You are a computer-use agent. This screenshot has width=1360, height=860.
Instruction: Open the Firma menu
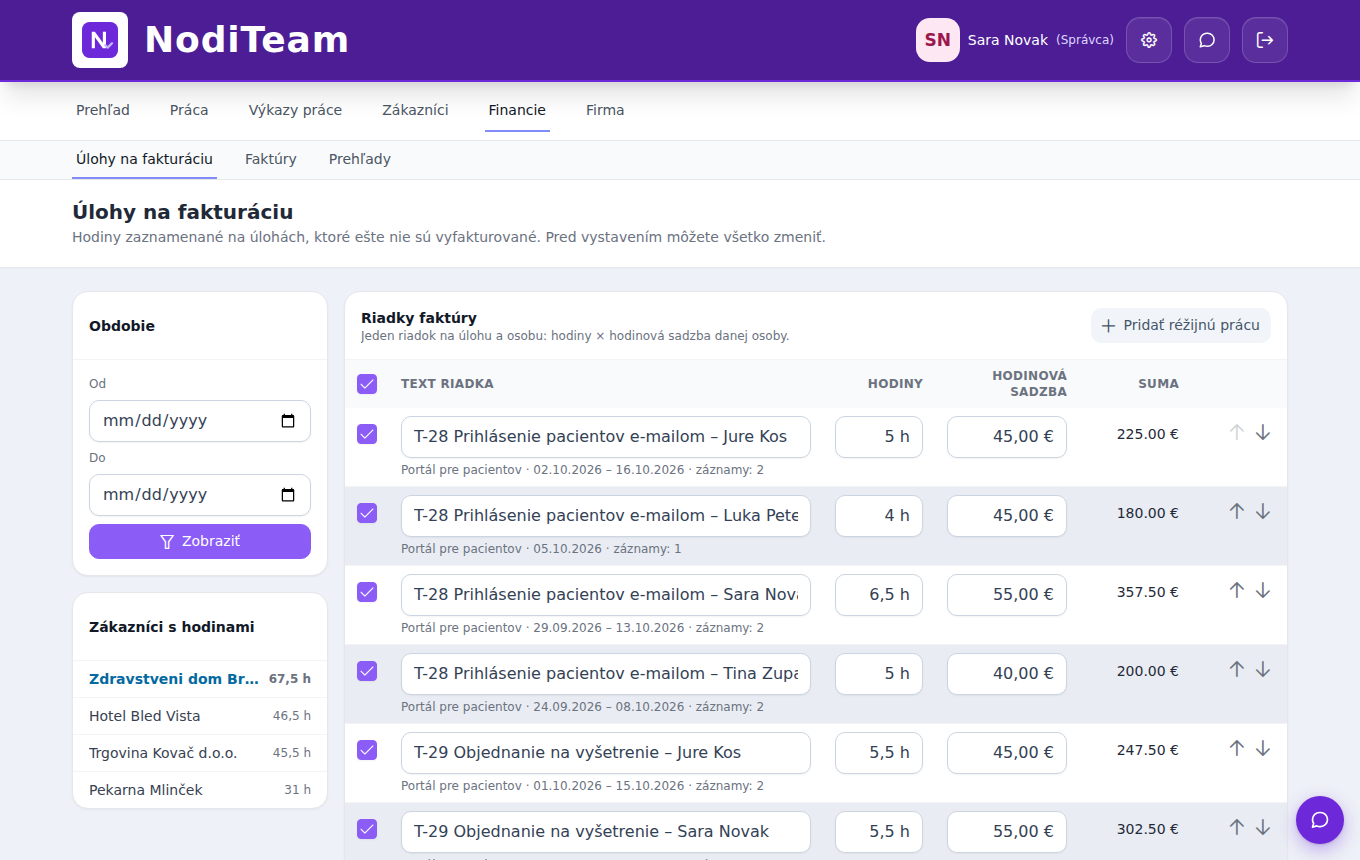(605, 110)
